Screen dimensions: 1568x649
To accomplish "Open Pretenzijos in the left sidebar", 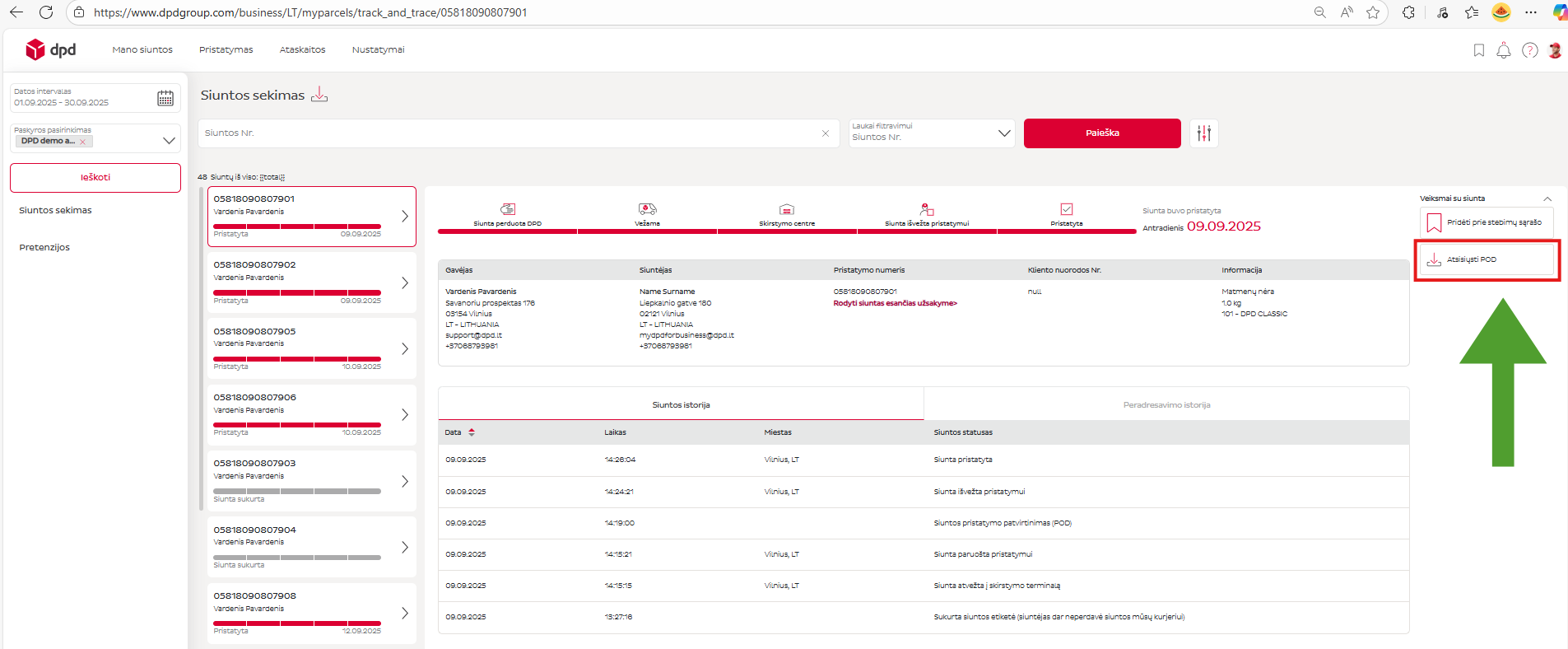I will pyautogui.click(x=44, y=247).
